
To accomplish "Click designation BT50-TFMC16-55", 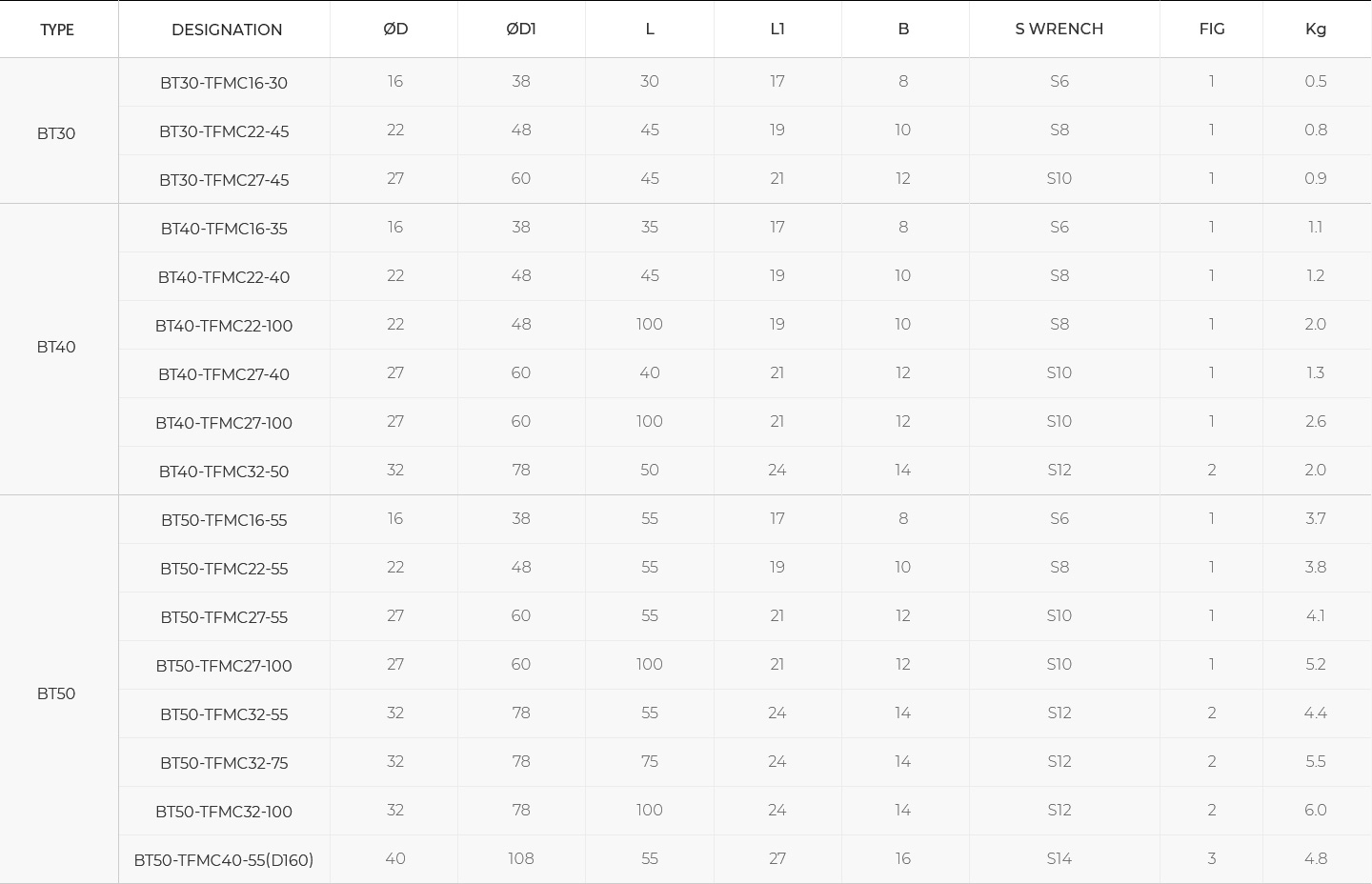I will point(224,520).
